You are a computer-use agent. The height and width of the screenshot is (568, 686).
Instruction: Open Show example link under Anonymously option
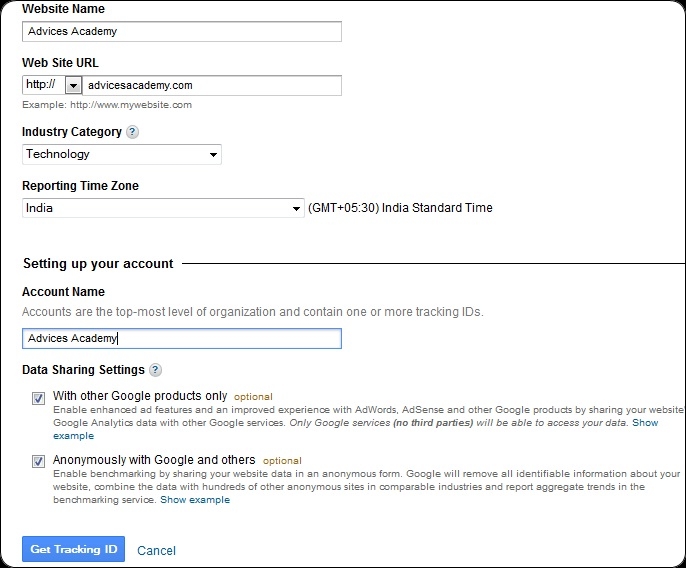click(x=195, y=500)
